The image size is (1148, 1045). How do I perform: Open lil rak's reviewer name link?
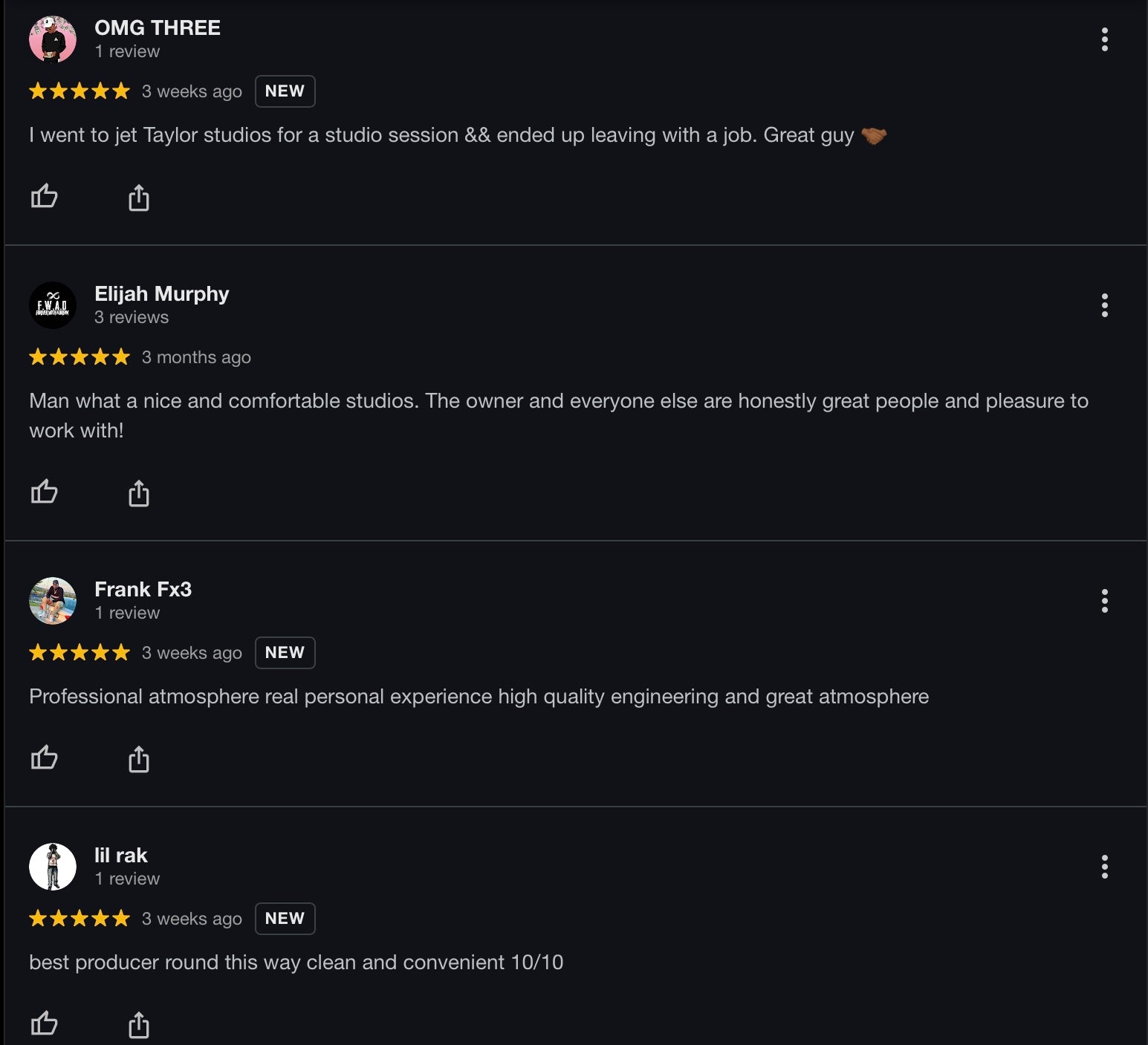tap(121, 856)
